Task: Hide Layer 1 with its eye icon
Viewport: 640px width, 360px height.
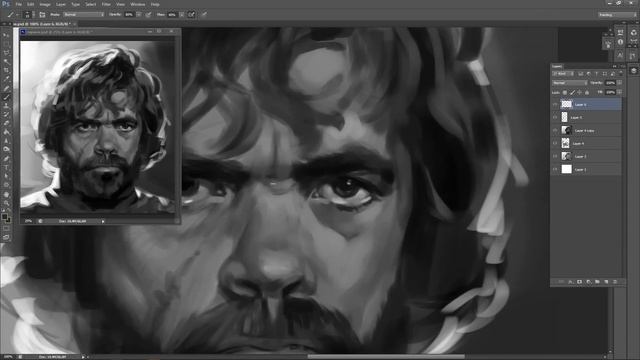Action: pyautogui.click(x=555, y=169)
